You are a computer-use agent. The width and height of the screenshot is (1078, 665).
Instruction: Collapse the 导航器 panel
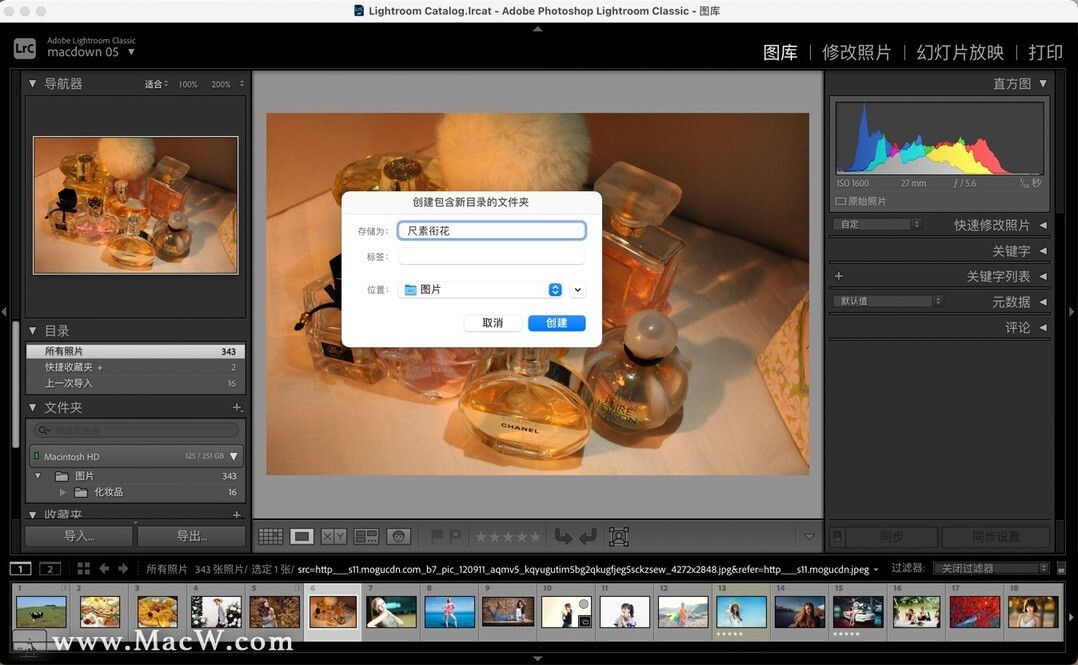32,83
